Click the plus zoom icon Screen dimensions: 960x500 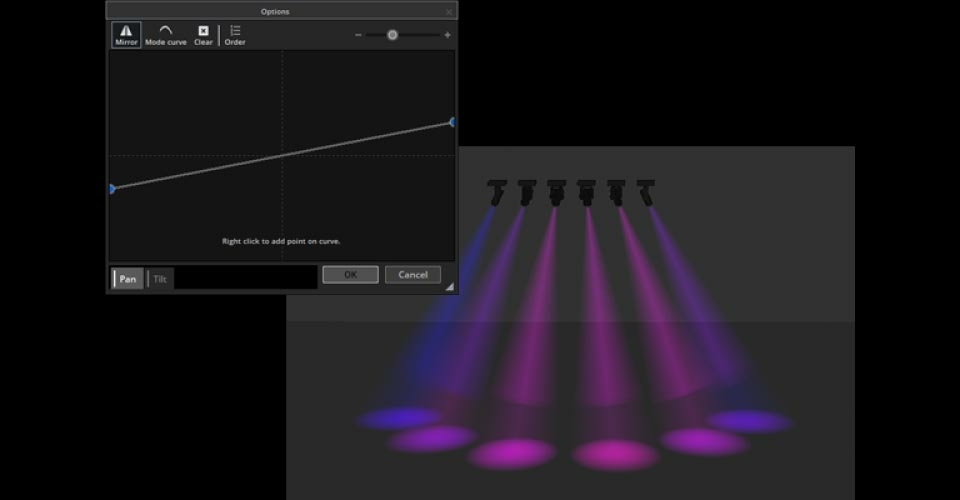[447, 35]
